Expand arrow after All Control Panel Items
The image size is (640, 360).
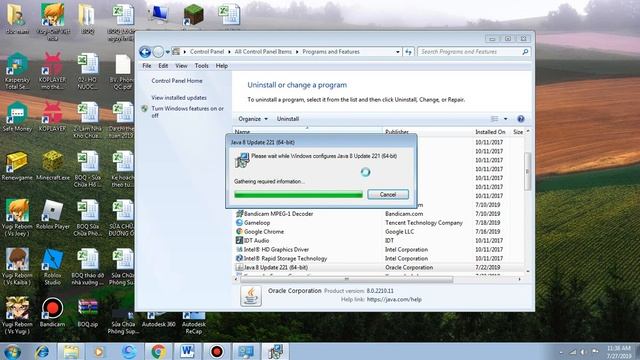(297, 52)
